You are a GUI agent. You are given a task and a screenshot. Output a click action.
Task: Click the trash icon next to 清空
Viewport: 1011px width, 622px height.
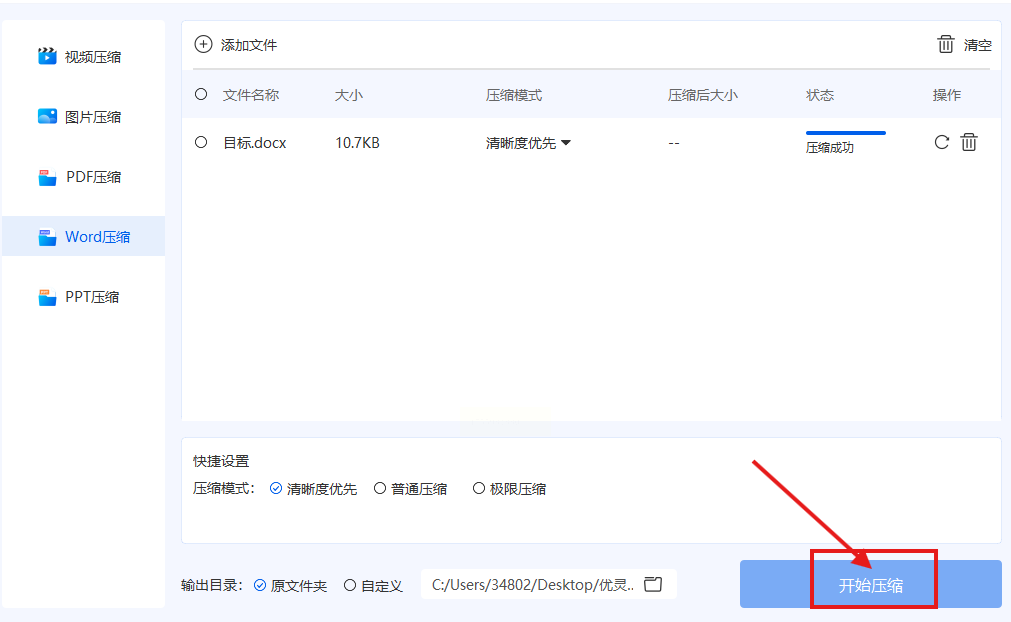point(945,44)
